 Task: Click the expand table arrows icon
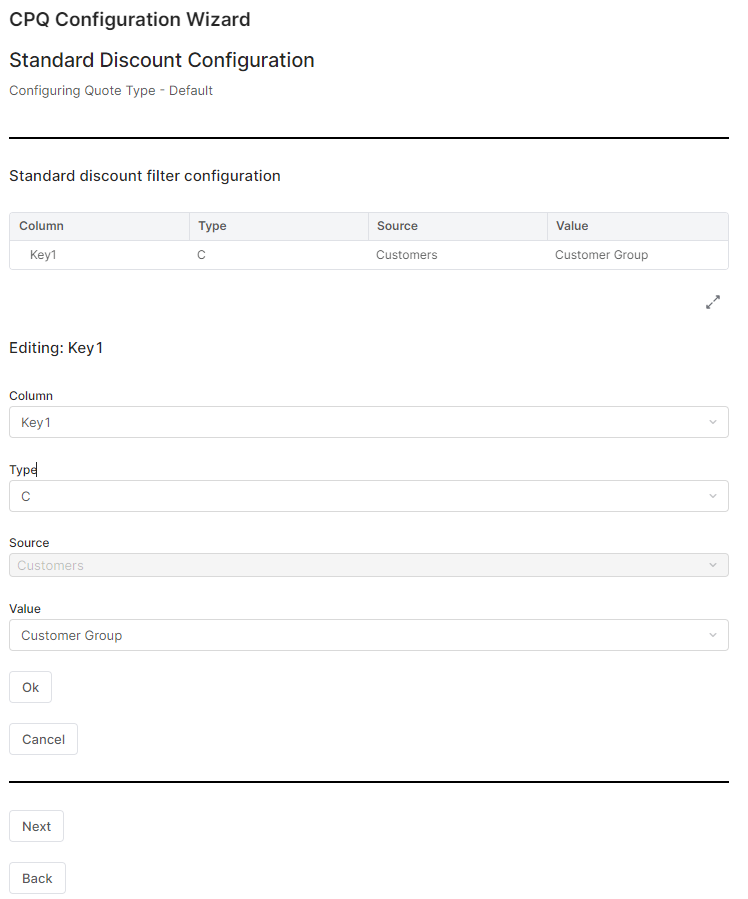pyautogui.click(x=713, y=302)
